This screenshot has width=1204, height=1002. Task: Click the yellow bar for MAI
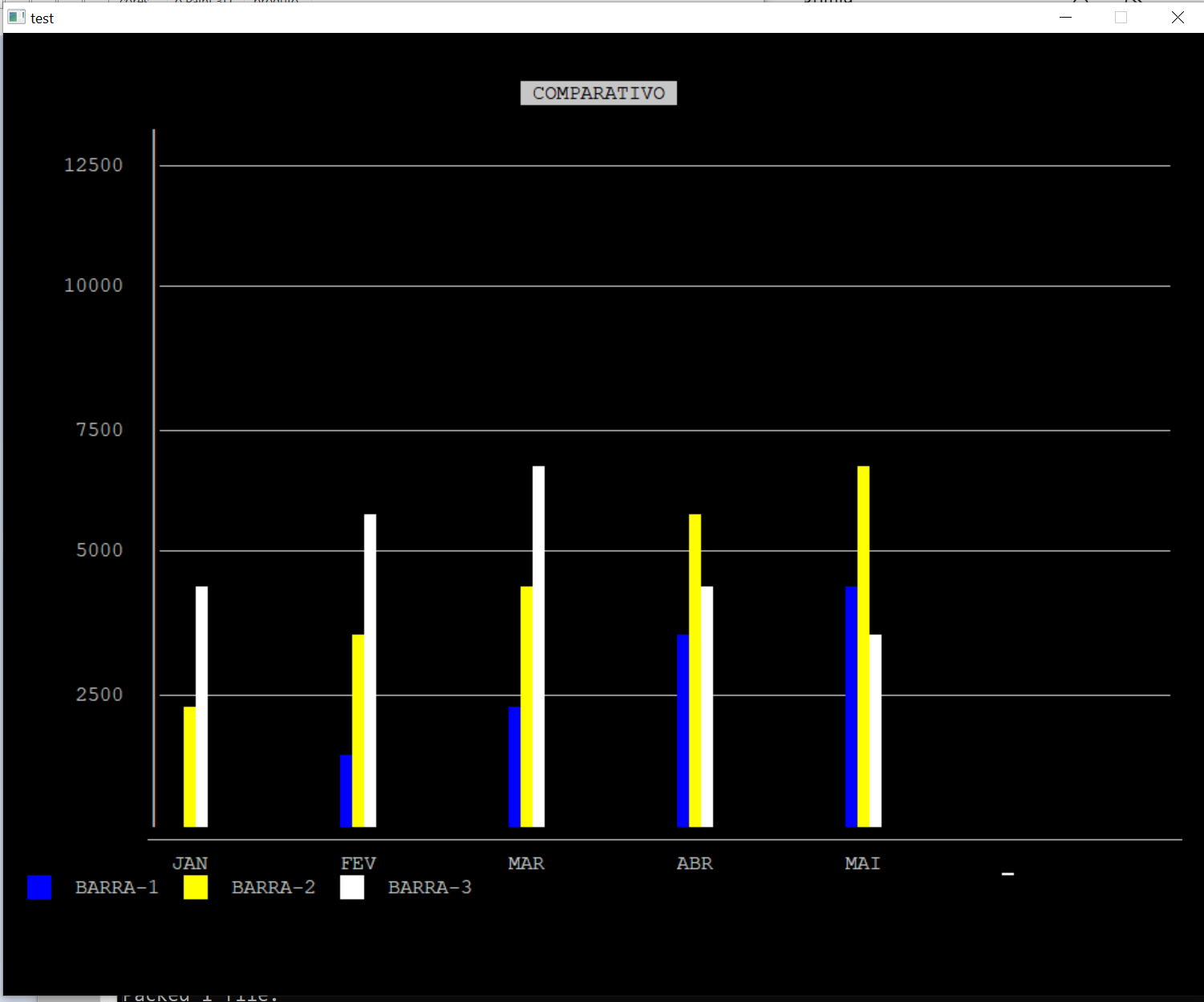pyautogui.click(x=863, y=647)
